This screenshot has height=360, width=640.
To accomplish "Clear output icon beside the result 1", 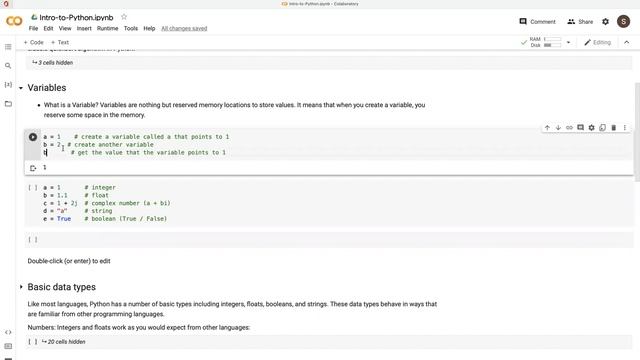I will [x=33, y=168].
